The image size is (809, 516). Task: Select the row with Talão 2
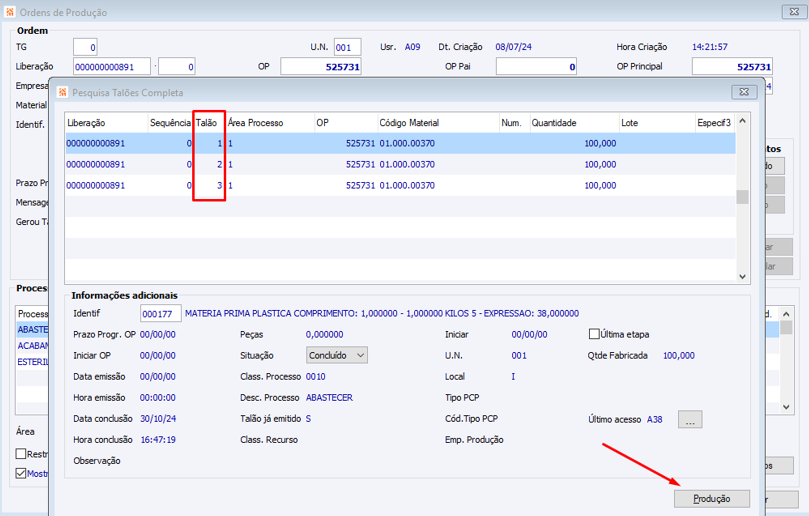tap(400, 164)
